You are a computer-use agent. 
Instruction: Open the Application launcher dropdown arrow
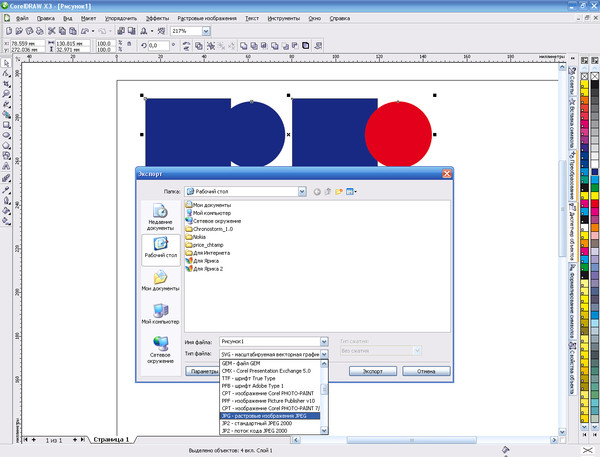[x=152, y=31]
